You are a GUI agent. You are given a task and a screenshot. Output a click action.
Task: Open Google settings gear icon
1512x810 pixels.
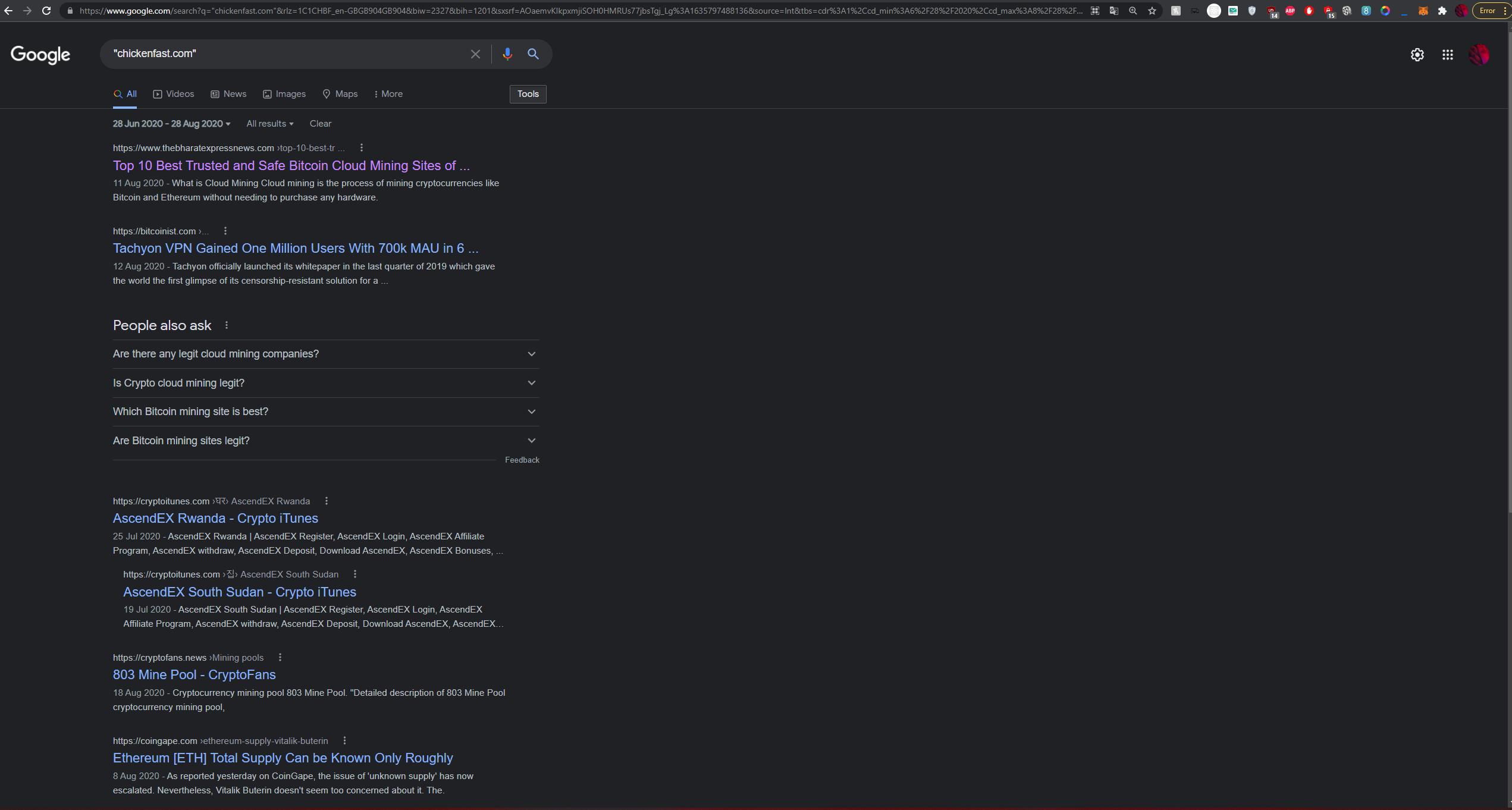click(x=1417, y=55)
